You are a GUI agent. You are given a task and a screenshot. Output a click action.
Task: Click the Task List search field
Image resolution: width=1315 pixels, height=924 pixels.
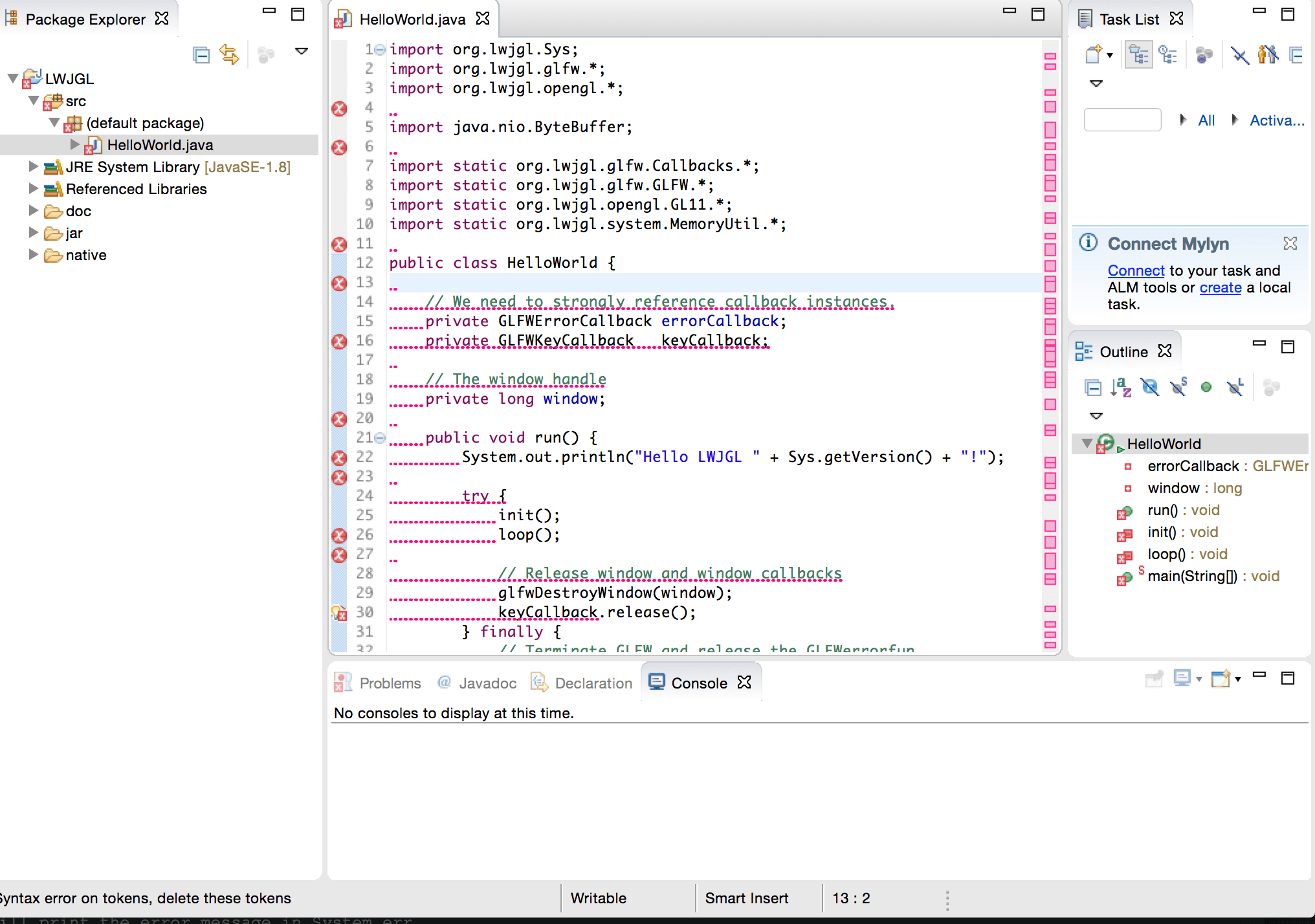[1122, 120]
